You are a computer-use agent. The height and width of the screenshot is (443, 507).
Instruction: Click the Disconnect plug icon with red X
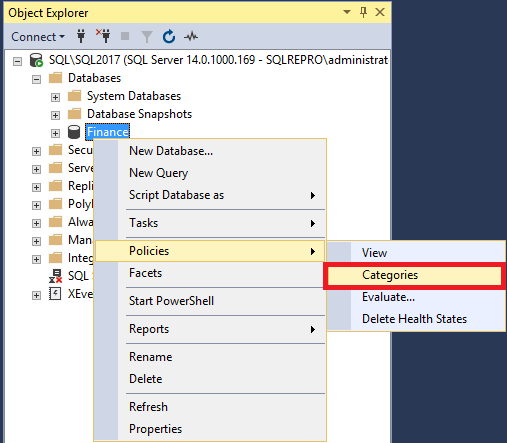103,36
